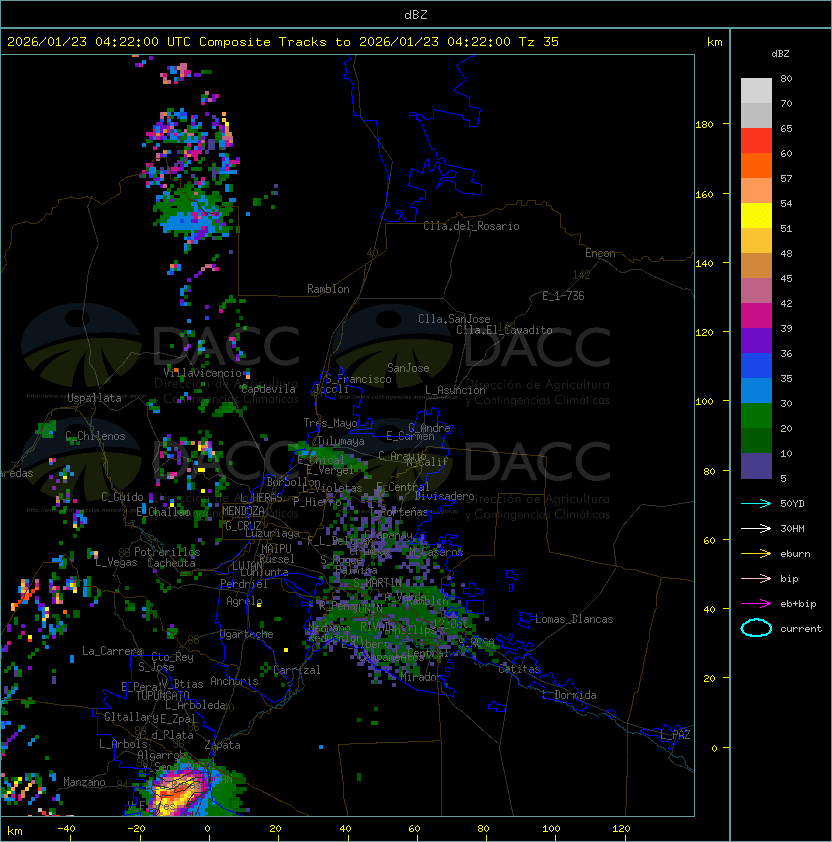
Task: Click the cyan 50YD track arrow in legend
Action: [756, 503]
